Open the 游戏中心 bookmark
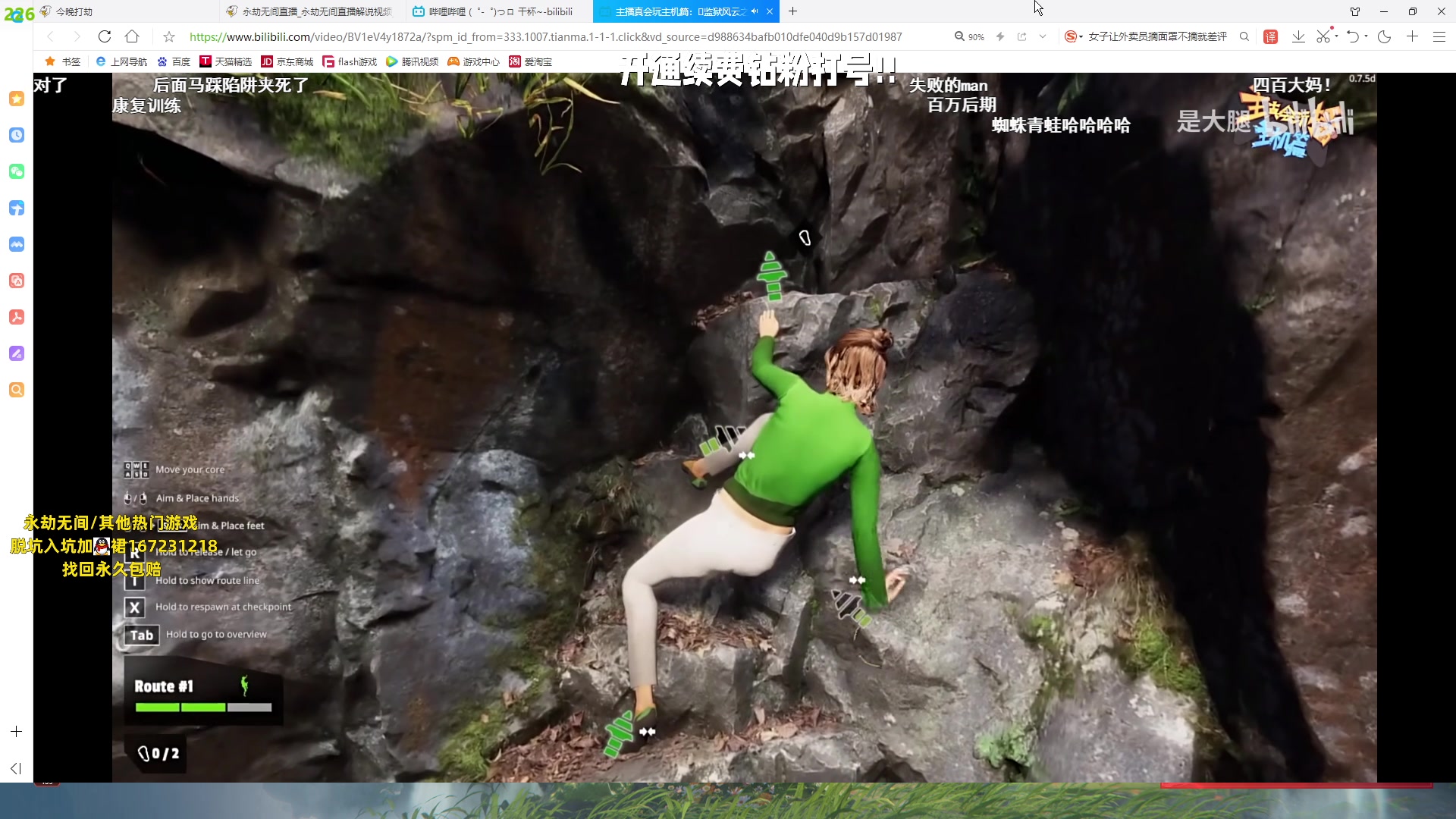 coord(473,61)
